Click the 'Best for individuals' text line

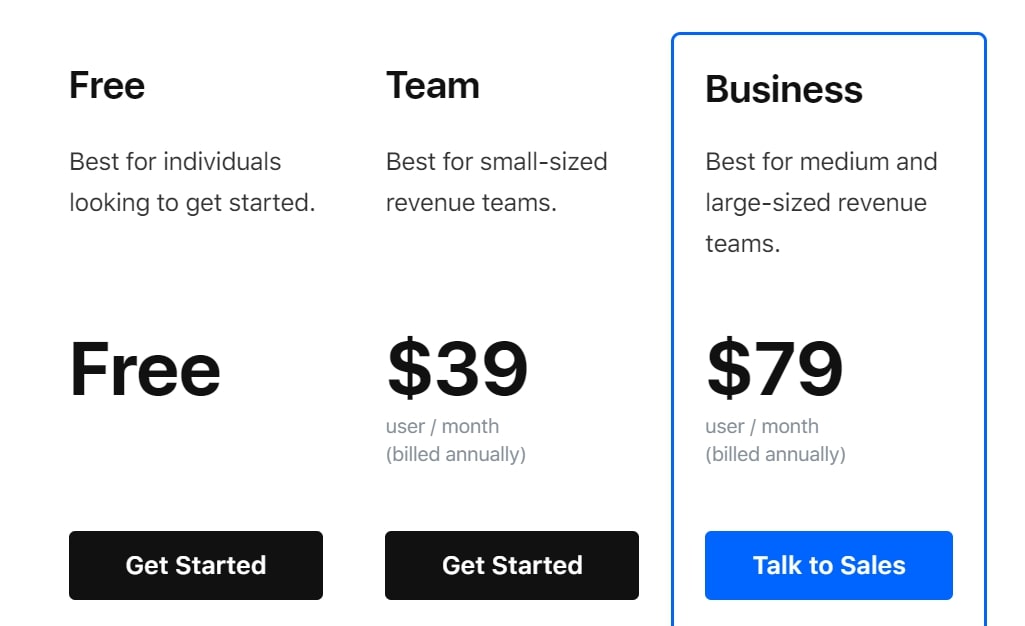175,161
